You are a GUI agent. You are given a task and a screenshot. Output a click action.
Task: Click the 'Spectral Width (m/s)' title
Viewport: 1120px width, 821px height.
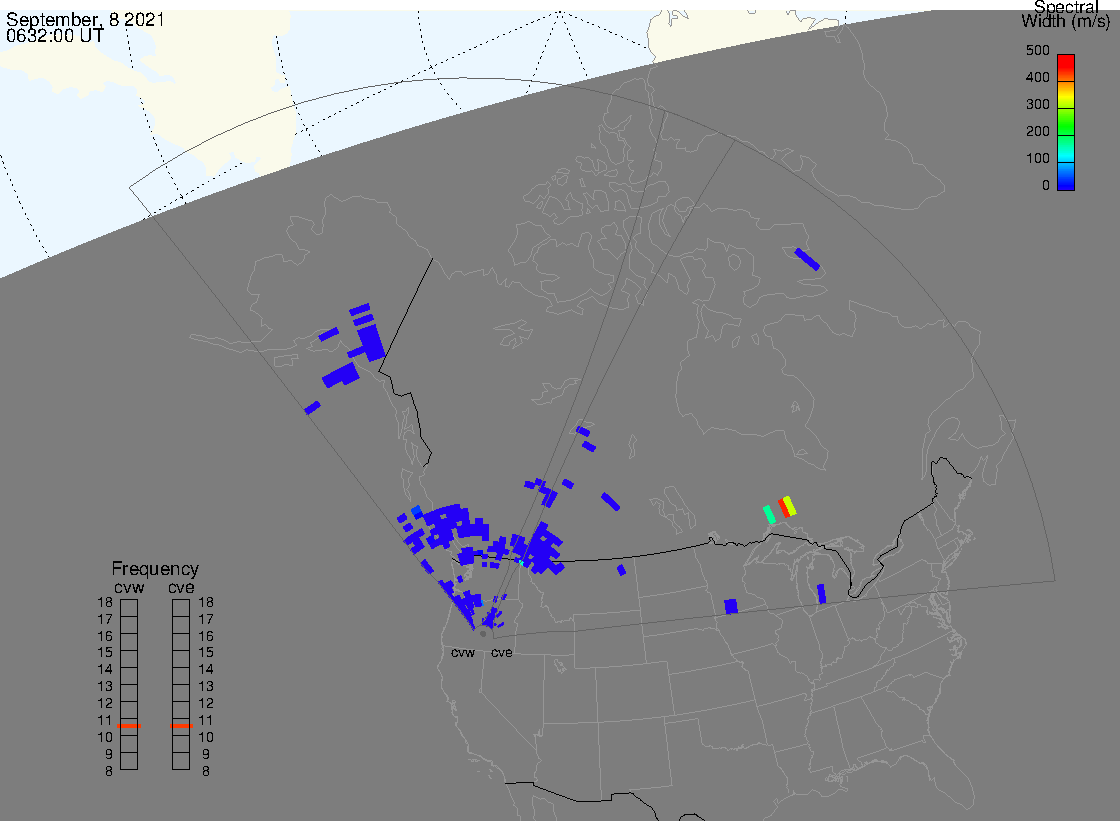click(1066, 14)
